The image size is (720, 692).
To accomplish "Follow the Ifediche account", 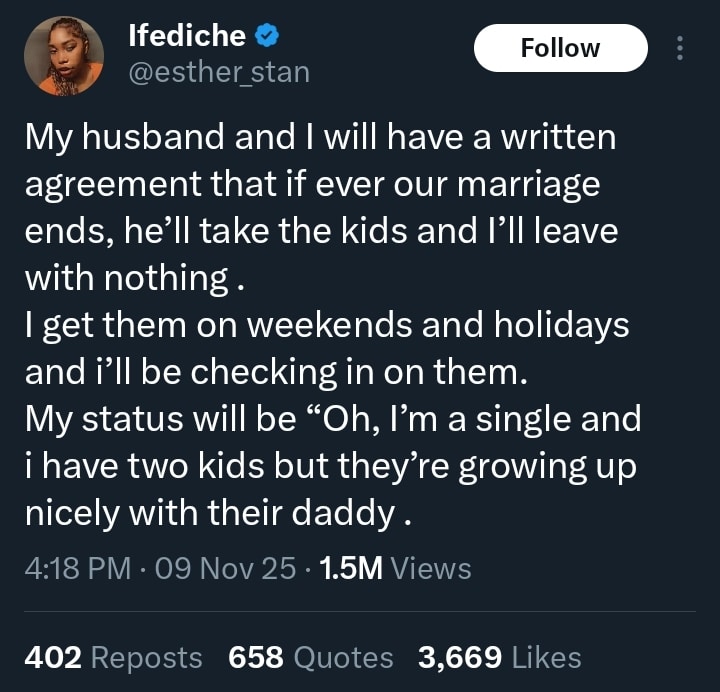I will 560,48.
